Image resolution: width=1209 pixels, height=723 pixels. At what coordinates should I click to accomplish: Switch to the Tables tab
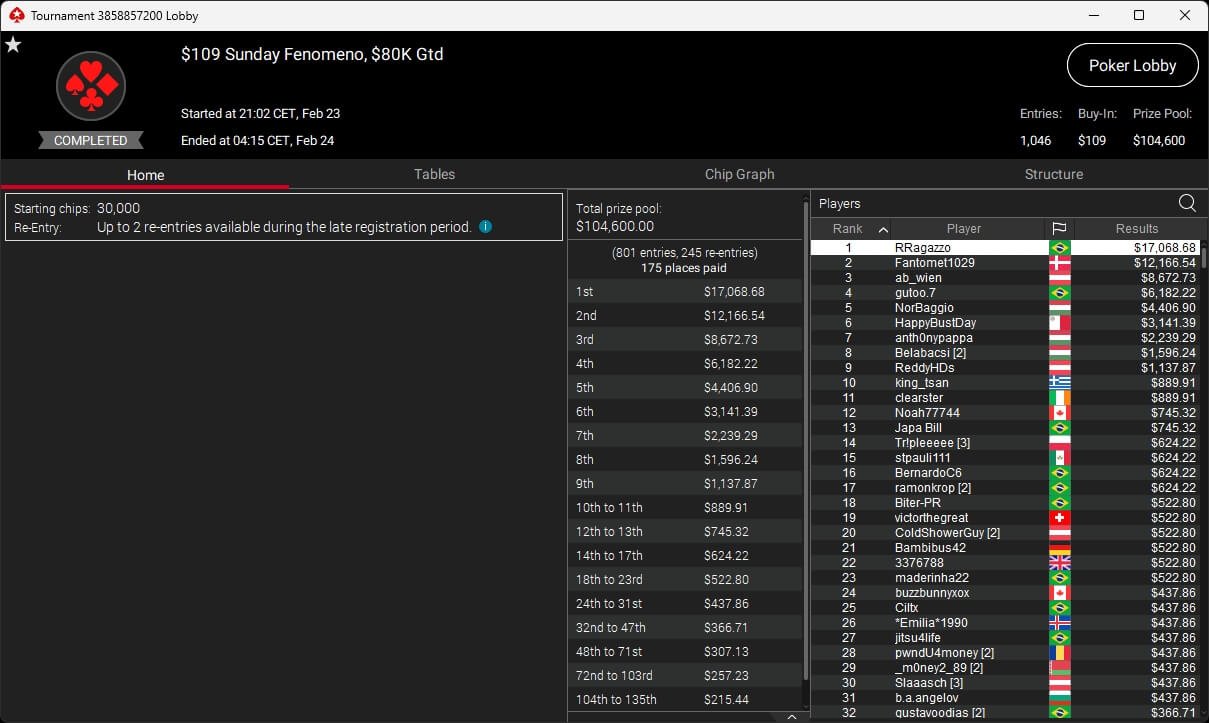[434, 174]
